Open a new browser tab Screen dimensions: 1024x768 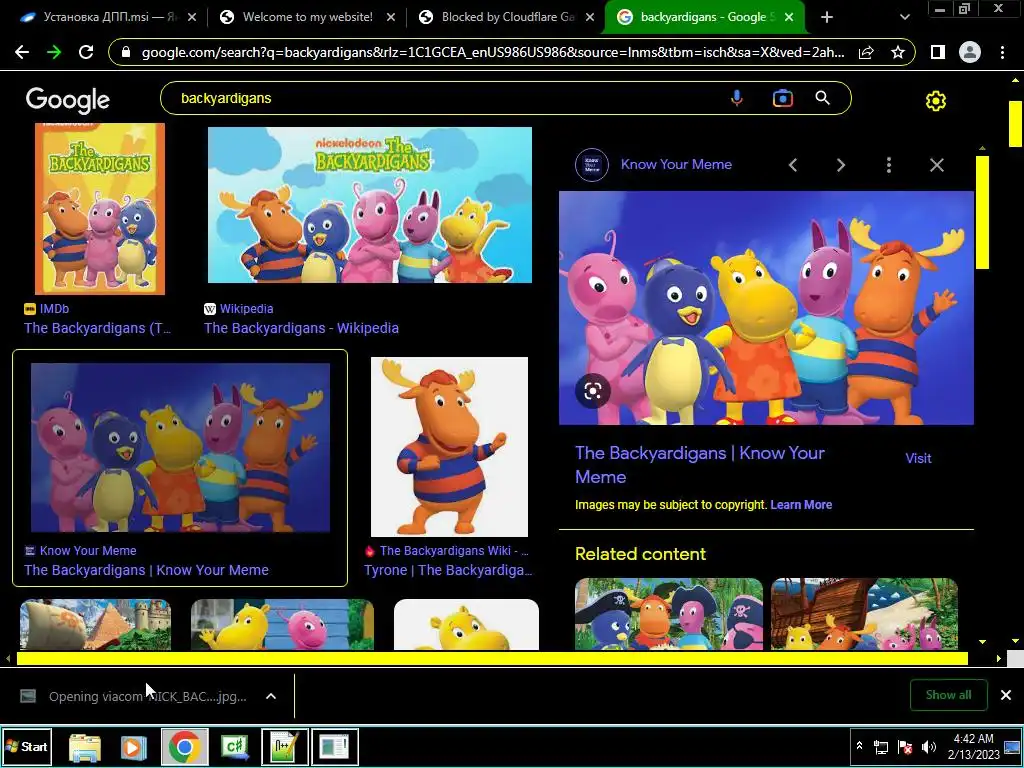(827, 17)
